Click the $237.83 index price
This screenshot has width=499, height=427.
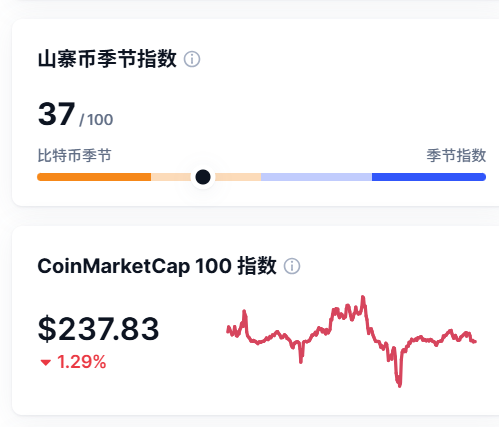tap(98, 329)
